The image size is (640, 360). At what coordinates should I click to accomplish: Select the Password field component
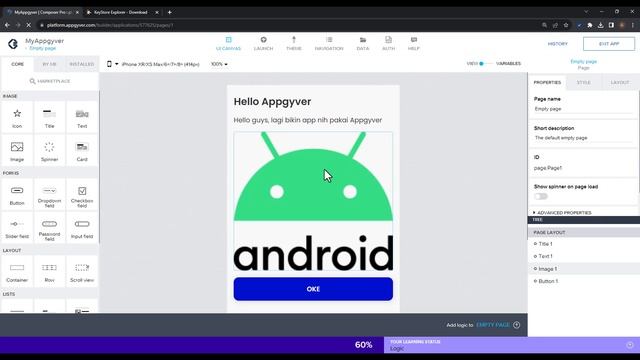tap(49, 228)
